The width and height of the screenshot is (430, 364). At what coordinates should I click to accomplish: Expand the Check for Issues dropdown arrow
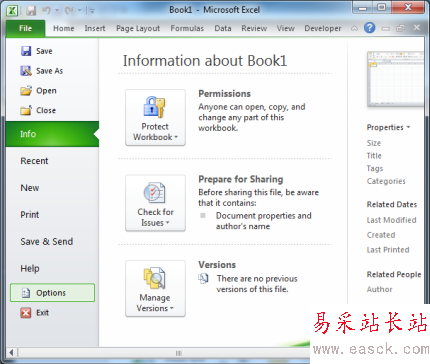(x=167, y=222)
